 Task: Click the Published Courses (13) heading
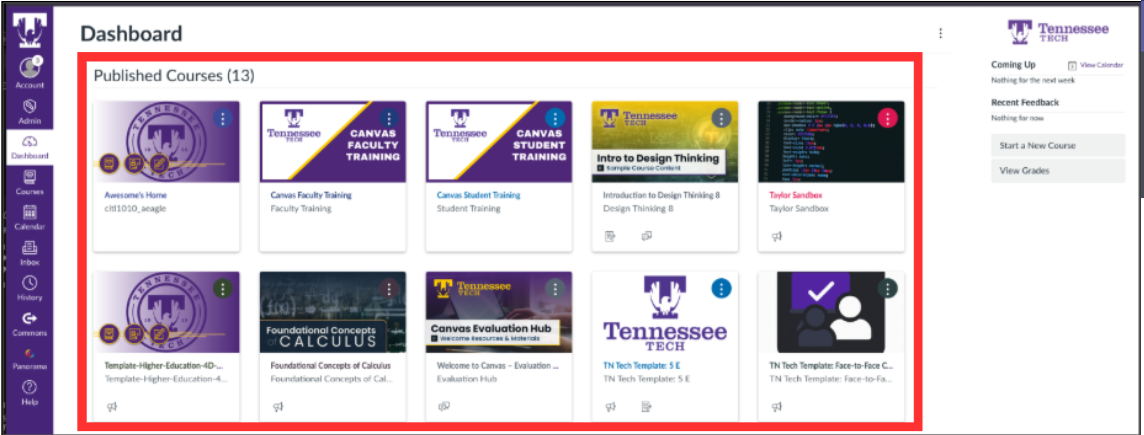click(174, 75)
